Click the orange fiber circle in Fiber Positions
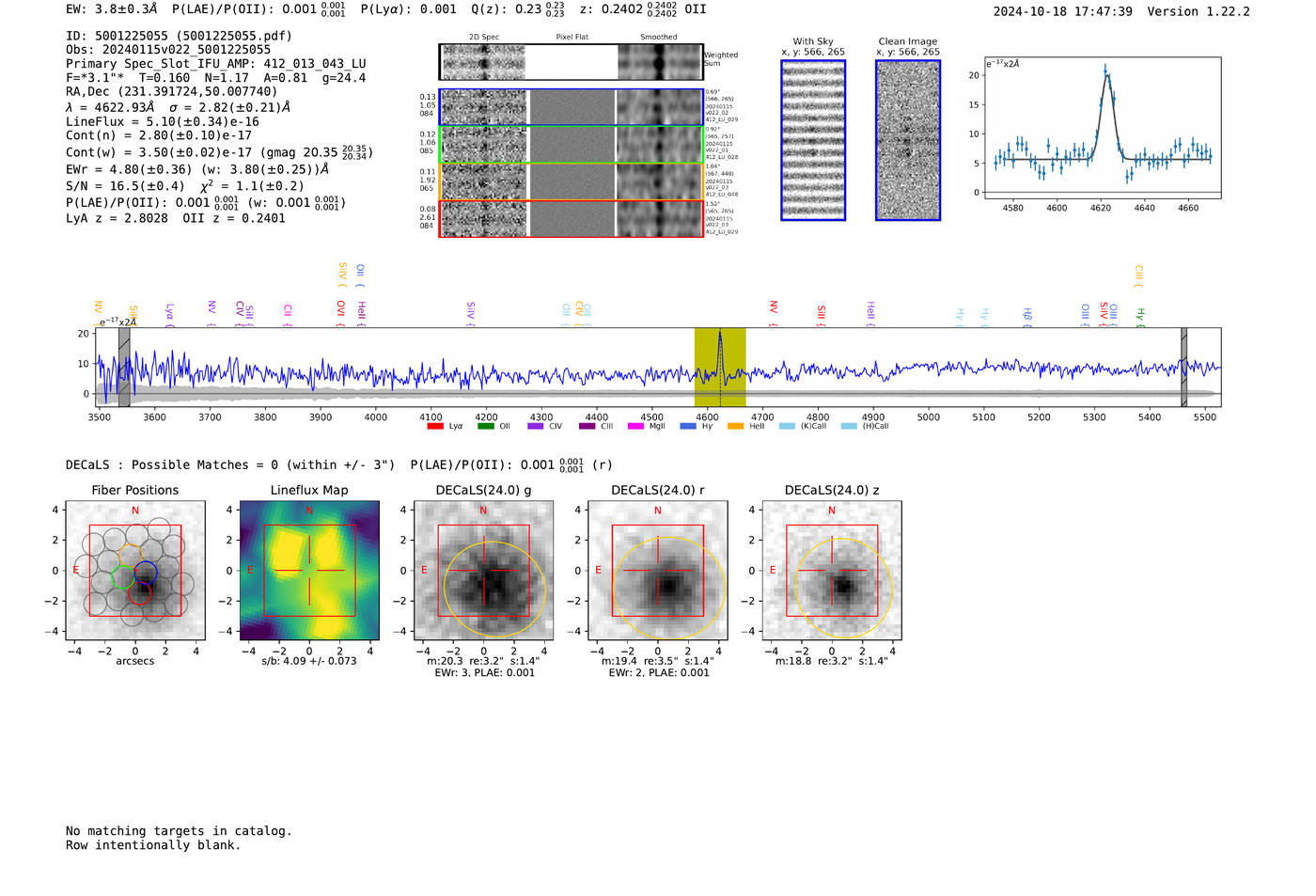 click(x=130, y=557)
